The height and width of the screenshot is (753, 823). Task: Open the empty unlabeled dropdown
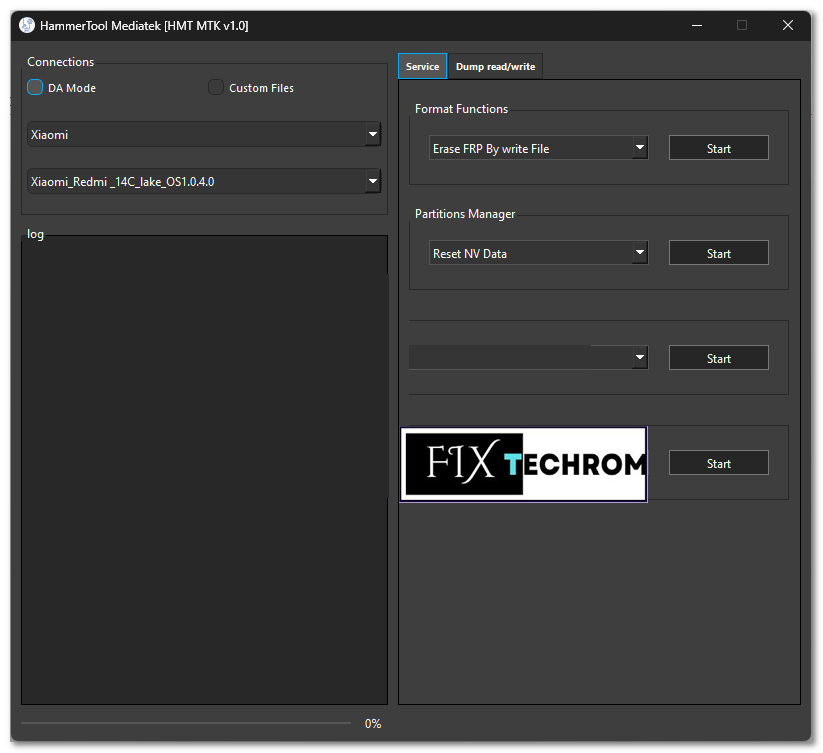click(529, 358)
